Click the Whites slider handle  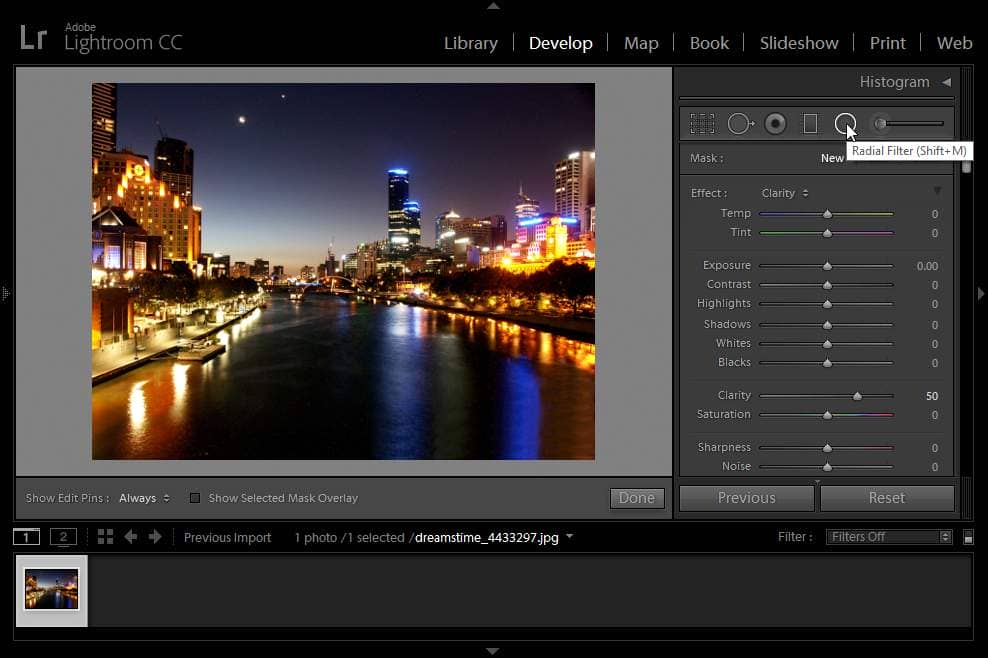[x=827, y=344]
